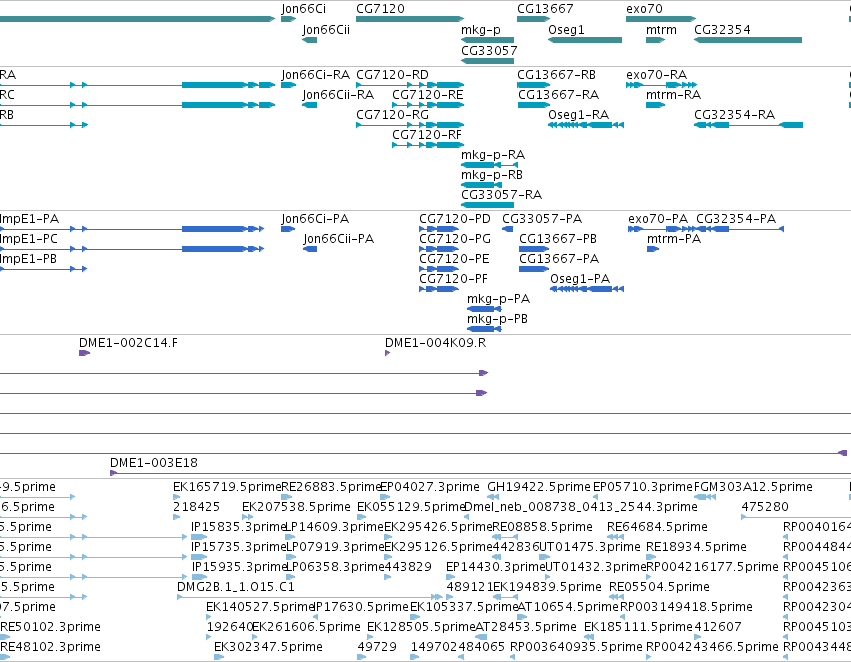
Task: Select transcript CG32354-RA
Action: coord(748,125)
